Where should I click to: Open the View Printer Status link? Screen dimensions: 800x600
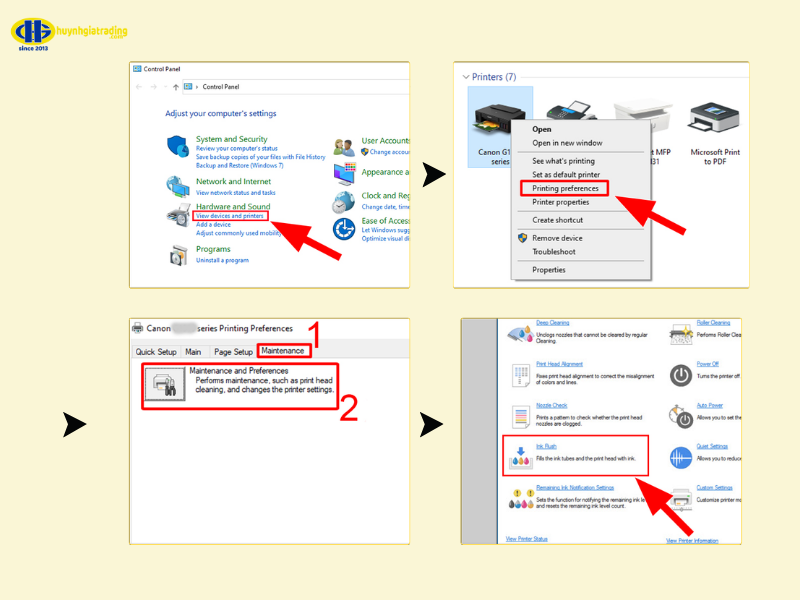526,539
